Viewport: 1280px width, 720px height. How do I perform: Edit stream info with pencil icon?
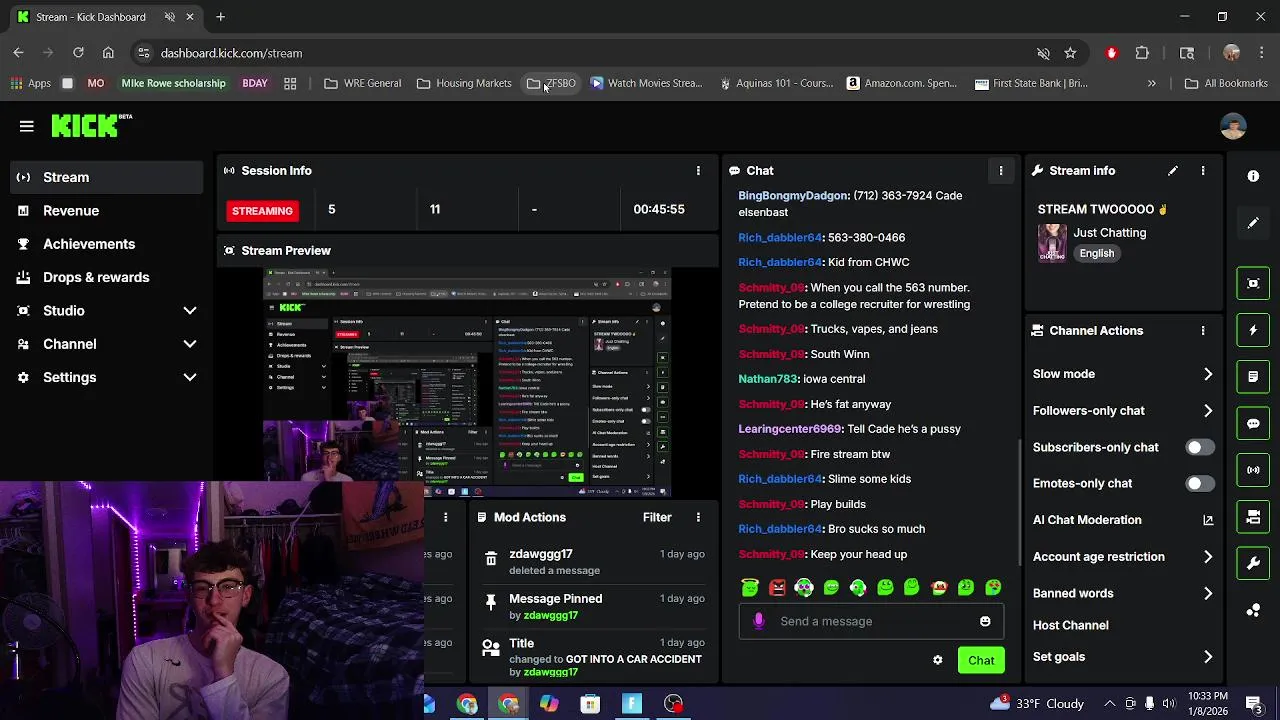1173,171
